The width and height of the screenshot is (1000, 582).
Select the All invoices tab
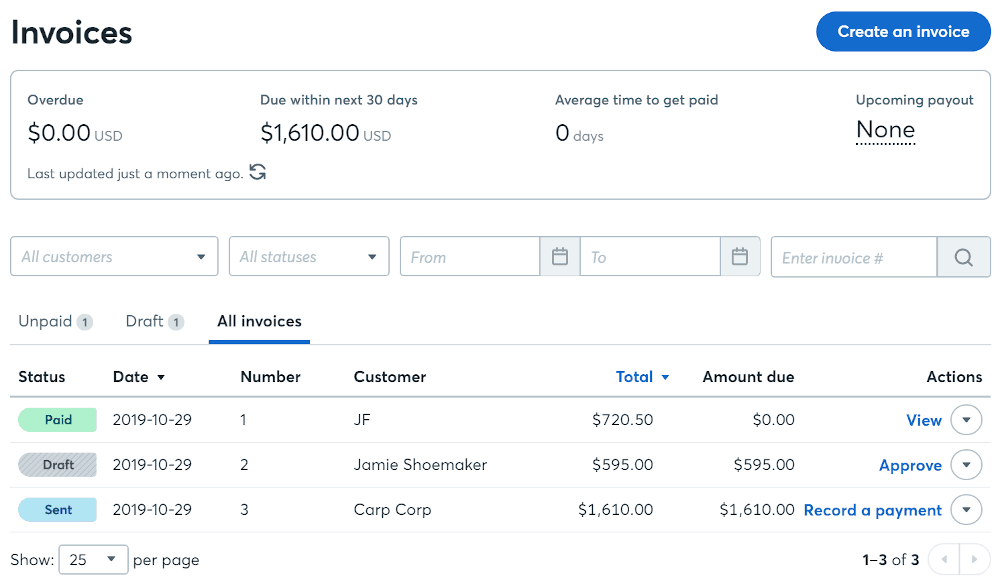click(x=260, y=321)
